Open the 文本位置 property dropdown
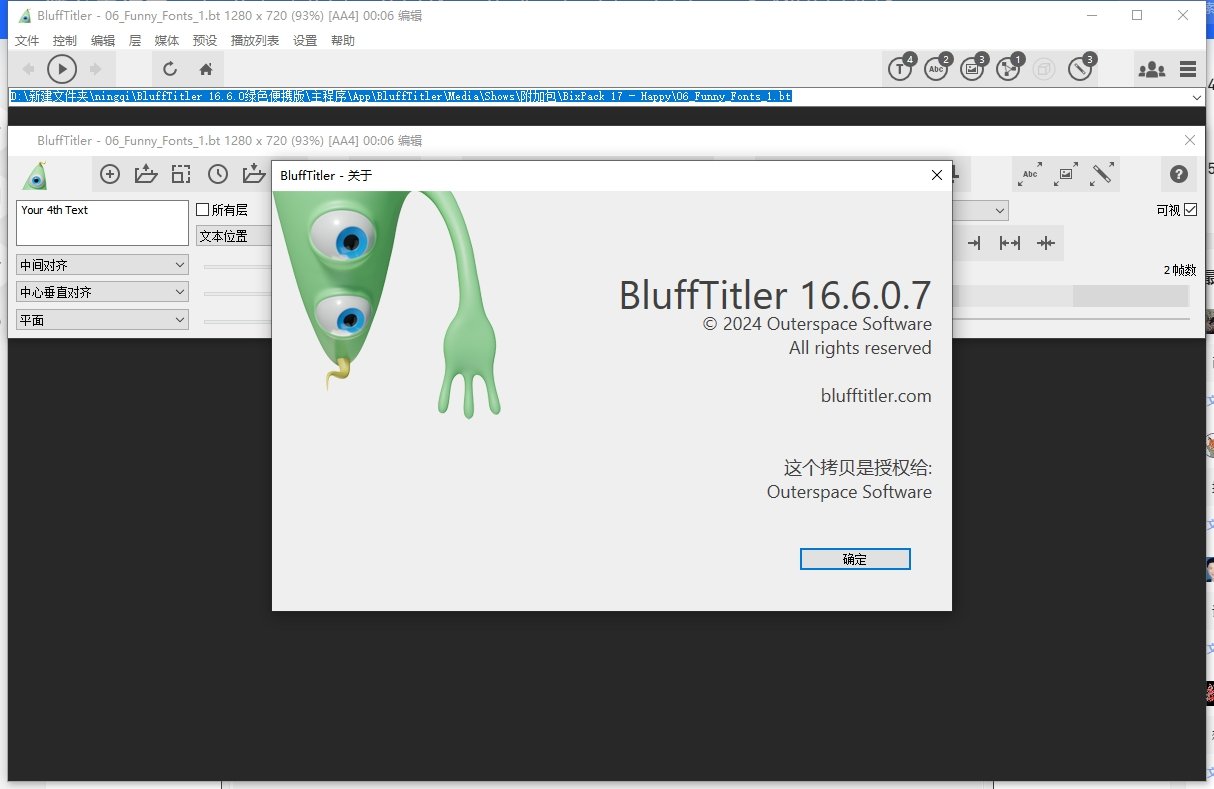The image size is (1214, 789). (234, 236)
